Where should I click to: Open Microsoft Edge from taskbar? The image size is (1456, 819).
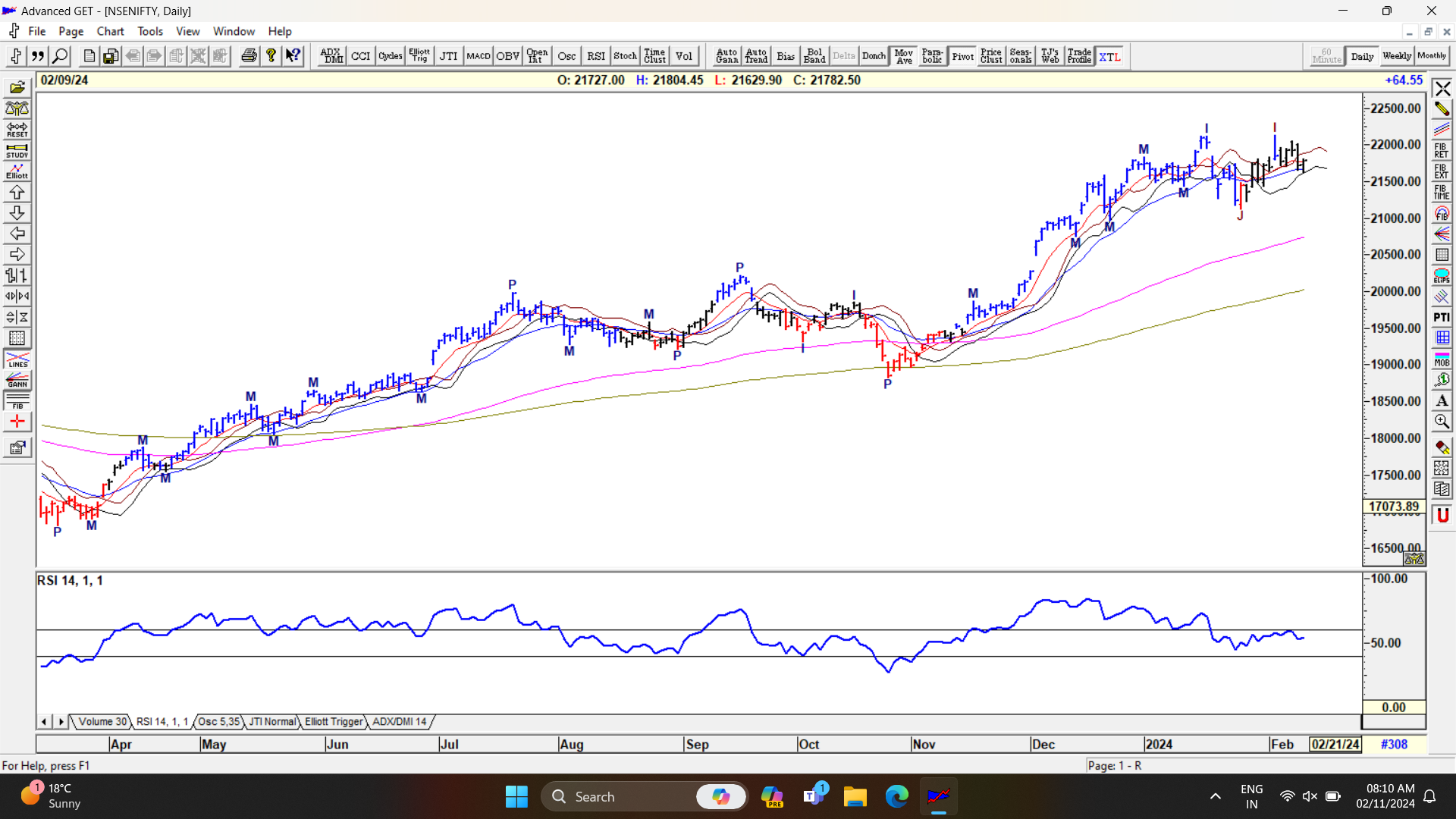[896, 796]
